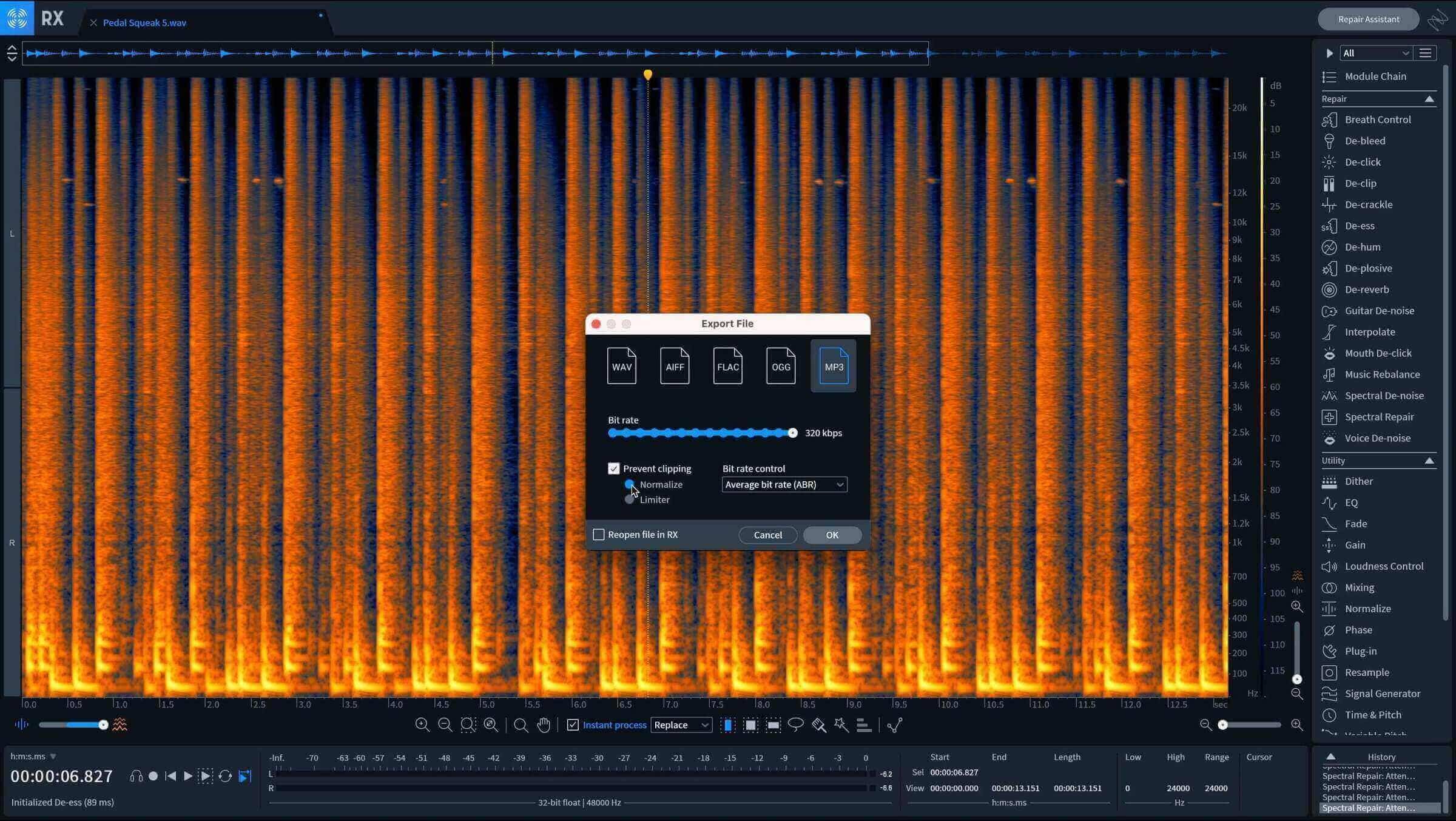Open module list view options menu
The width and height of the screenshot is (1456, 821).
(1425, 53)
